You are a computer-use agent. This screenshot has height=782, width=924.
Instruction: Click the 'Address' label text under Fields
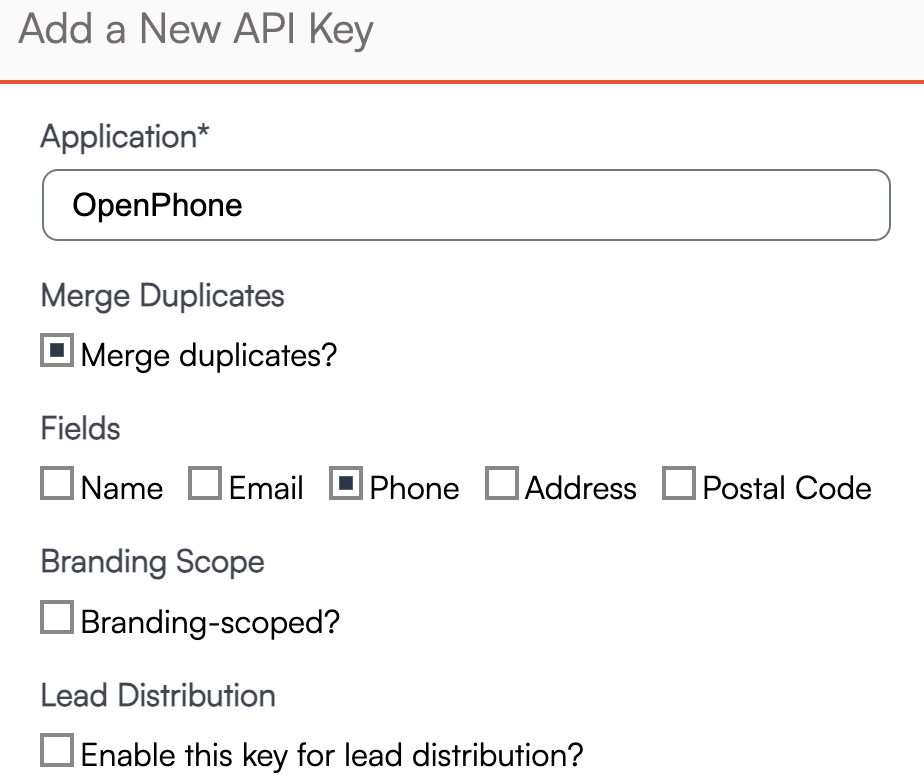coord(580,488)
